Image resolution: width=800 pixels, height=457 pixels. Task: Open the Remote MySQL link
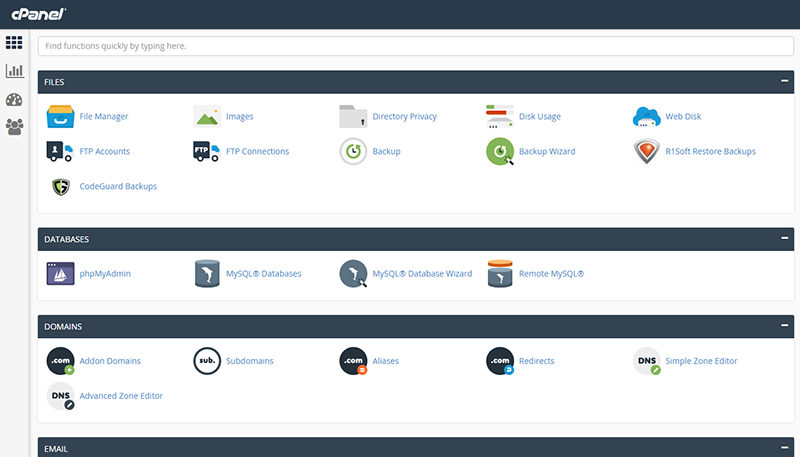coord(552,273)
